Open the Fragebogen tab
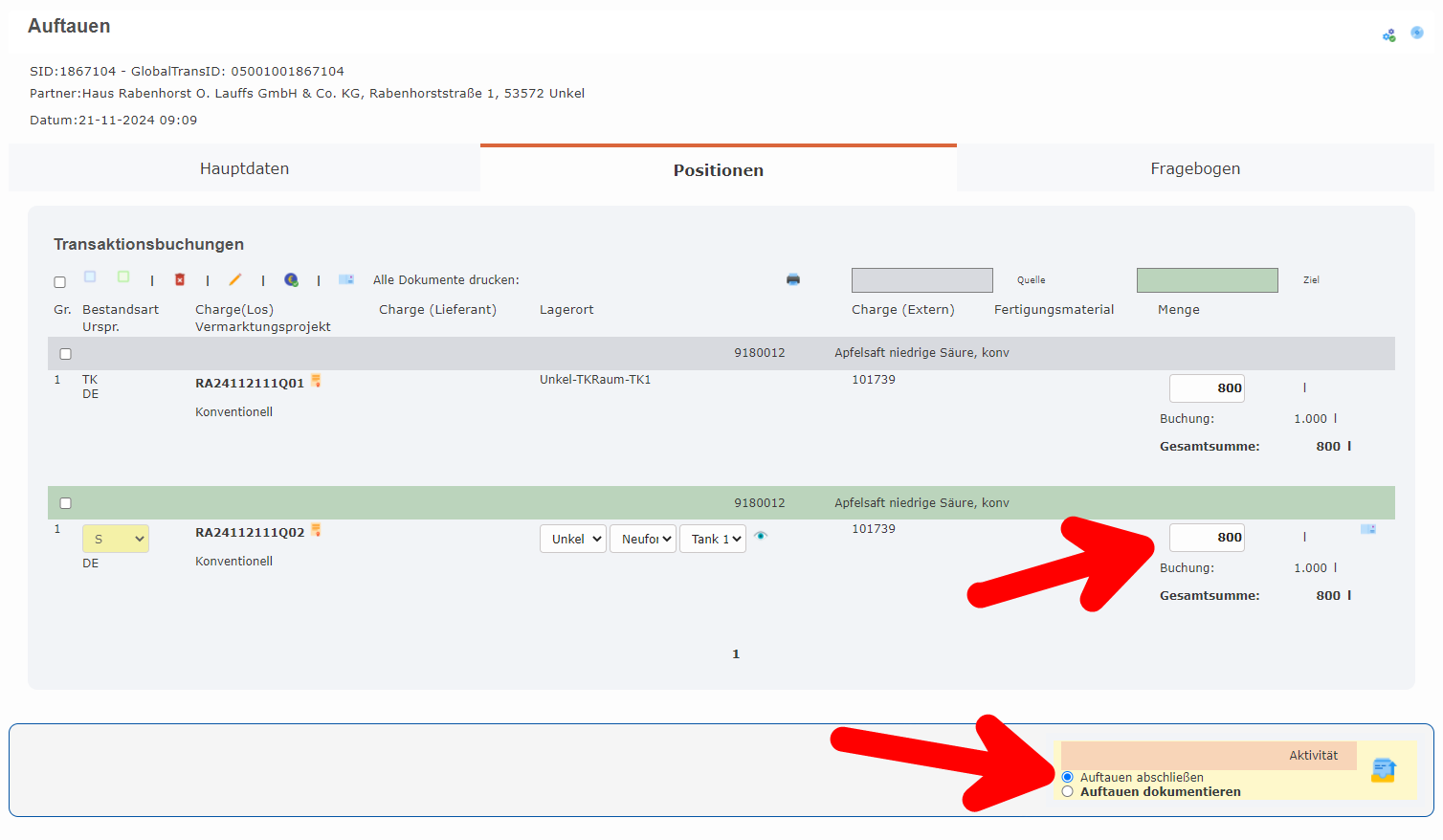Screen dimensions: 1443x840 (1194, 168)
